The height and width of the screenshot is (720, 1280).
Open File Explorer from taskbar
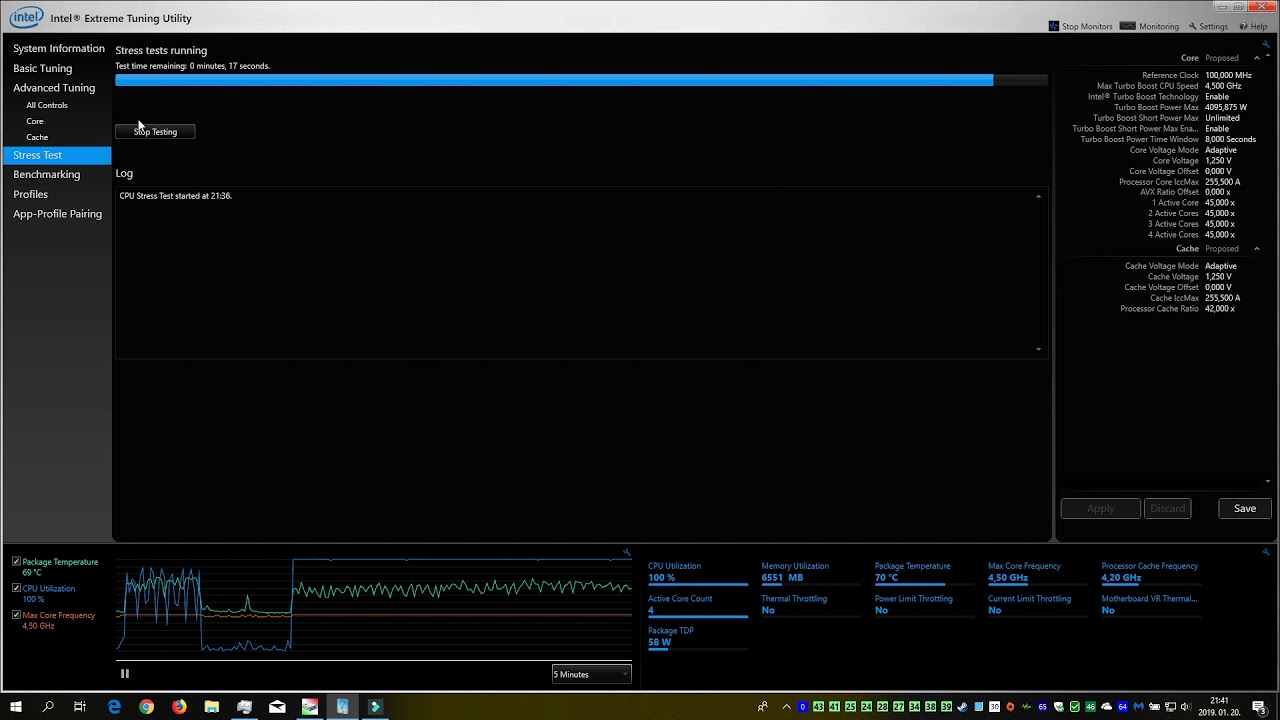click(212, 707)
